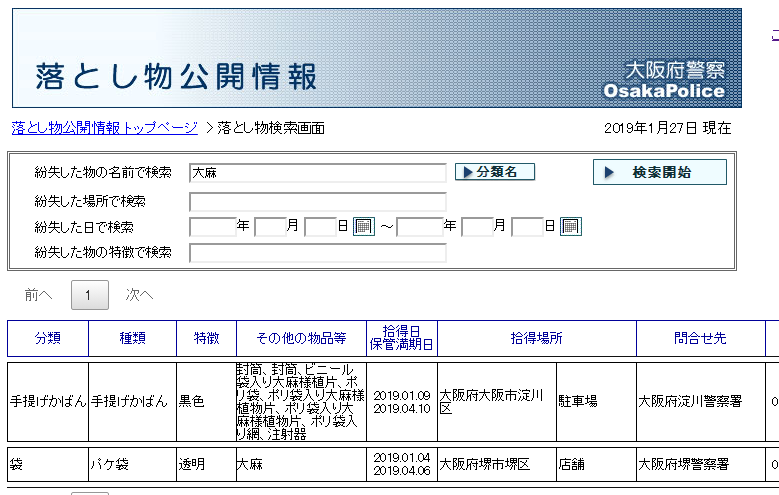
Task: Focus the start month input box
Action: pos(270,227)
